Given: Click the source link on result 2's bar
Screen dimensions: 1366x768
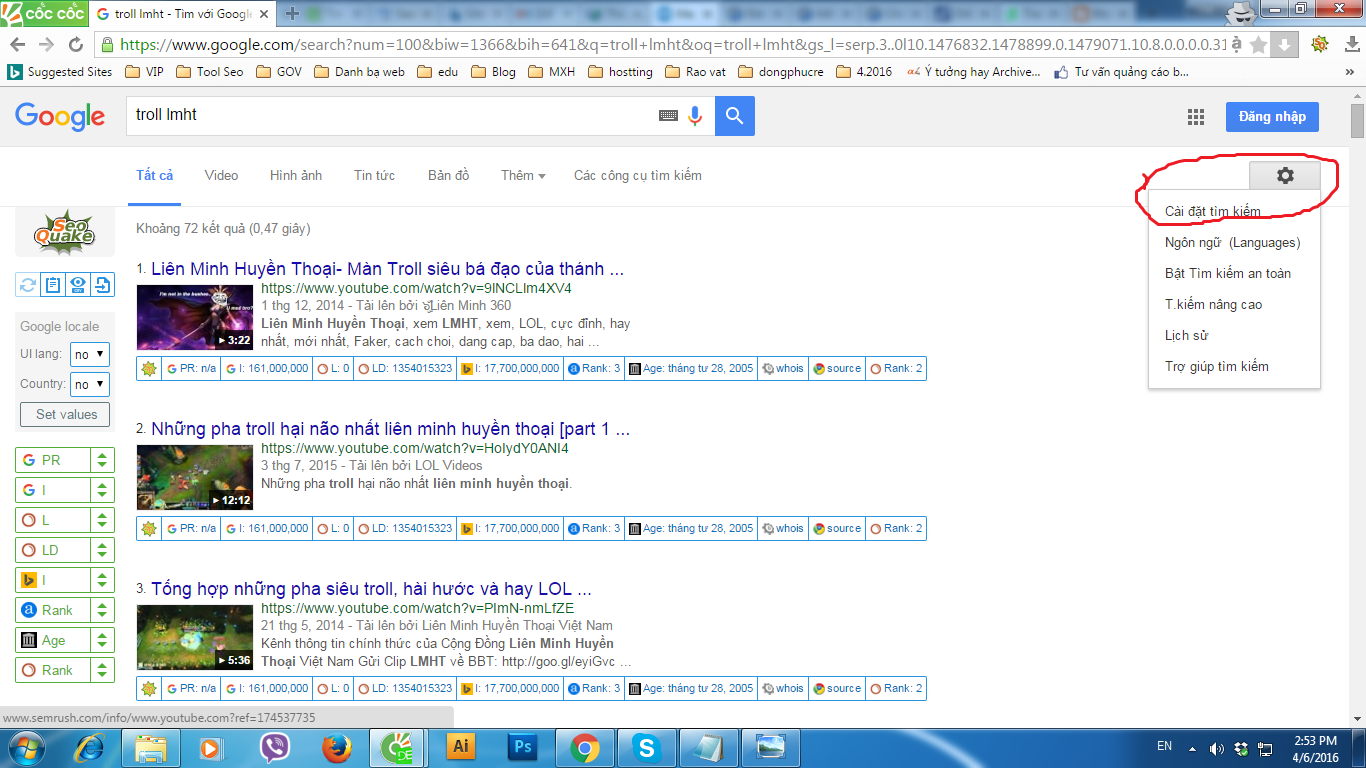Looking at the screenshot, I should [x=837, y=528].
